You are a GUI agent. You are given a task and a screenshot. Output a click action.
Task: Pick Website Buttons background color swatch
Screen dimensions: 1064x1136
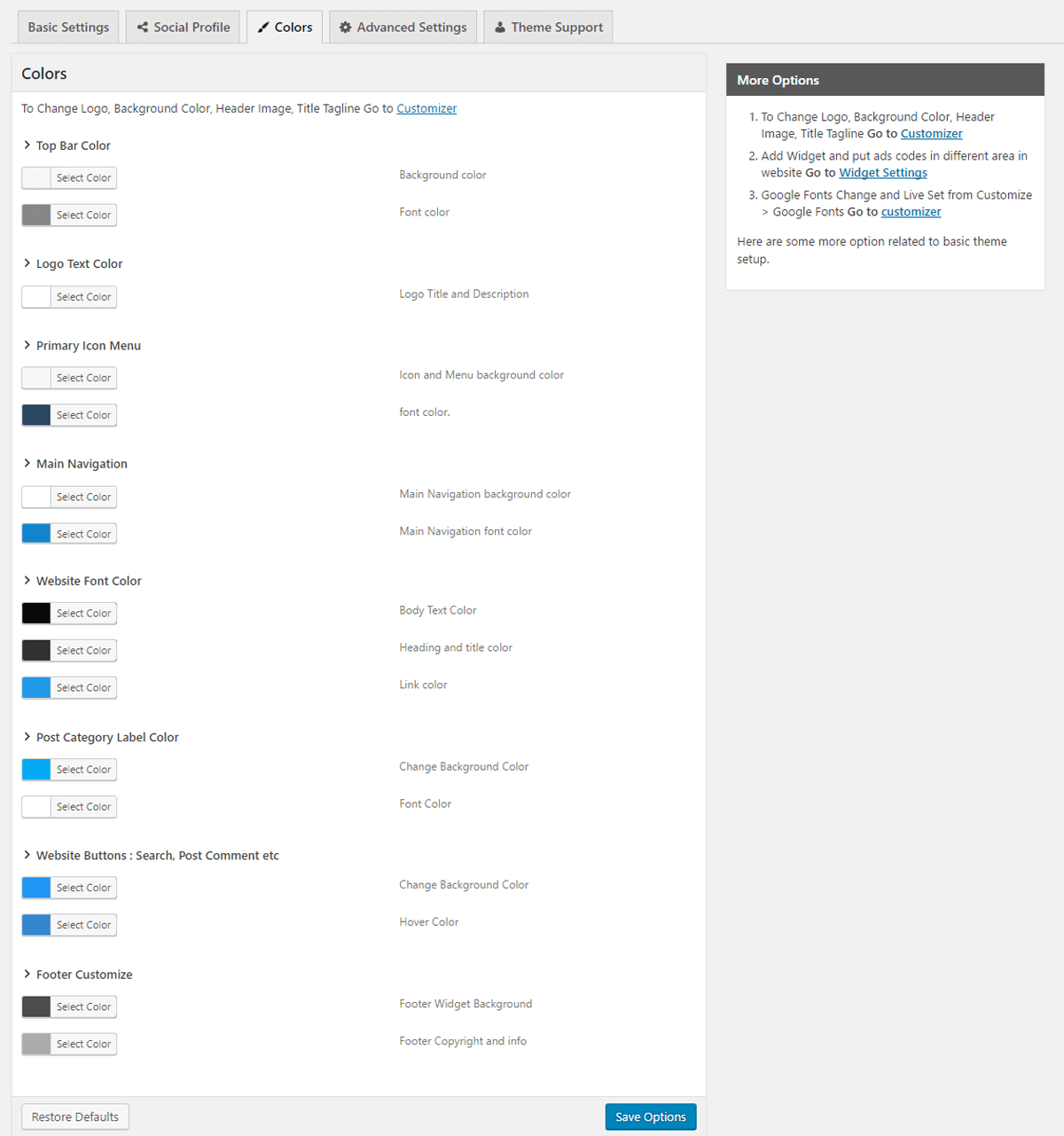(36, 888)
